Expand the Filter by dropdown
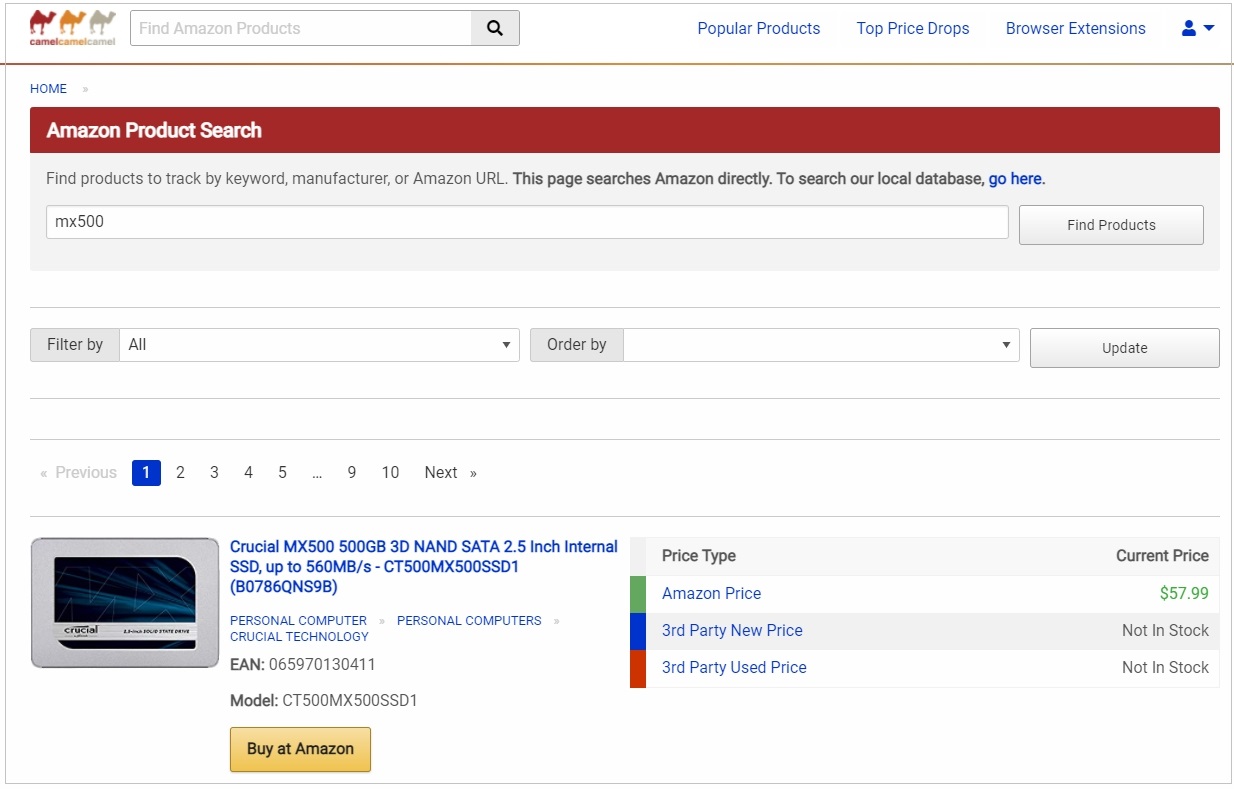This screenshot has width=1234, height=789. (x=319, y=345)
